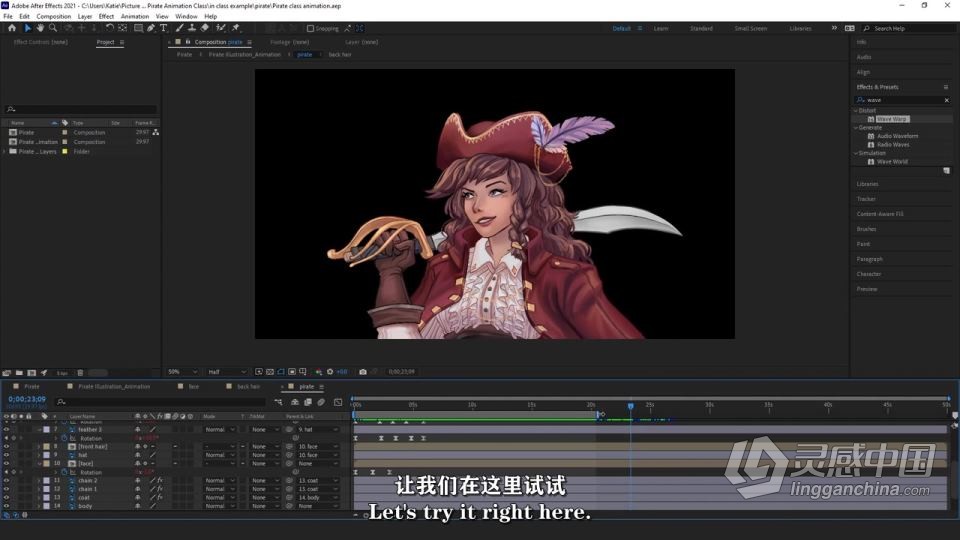Click the work area end handle
The height and width of the screenshot is (540, 960).
tap(599, 415)
